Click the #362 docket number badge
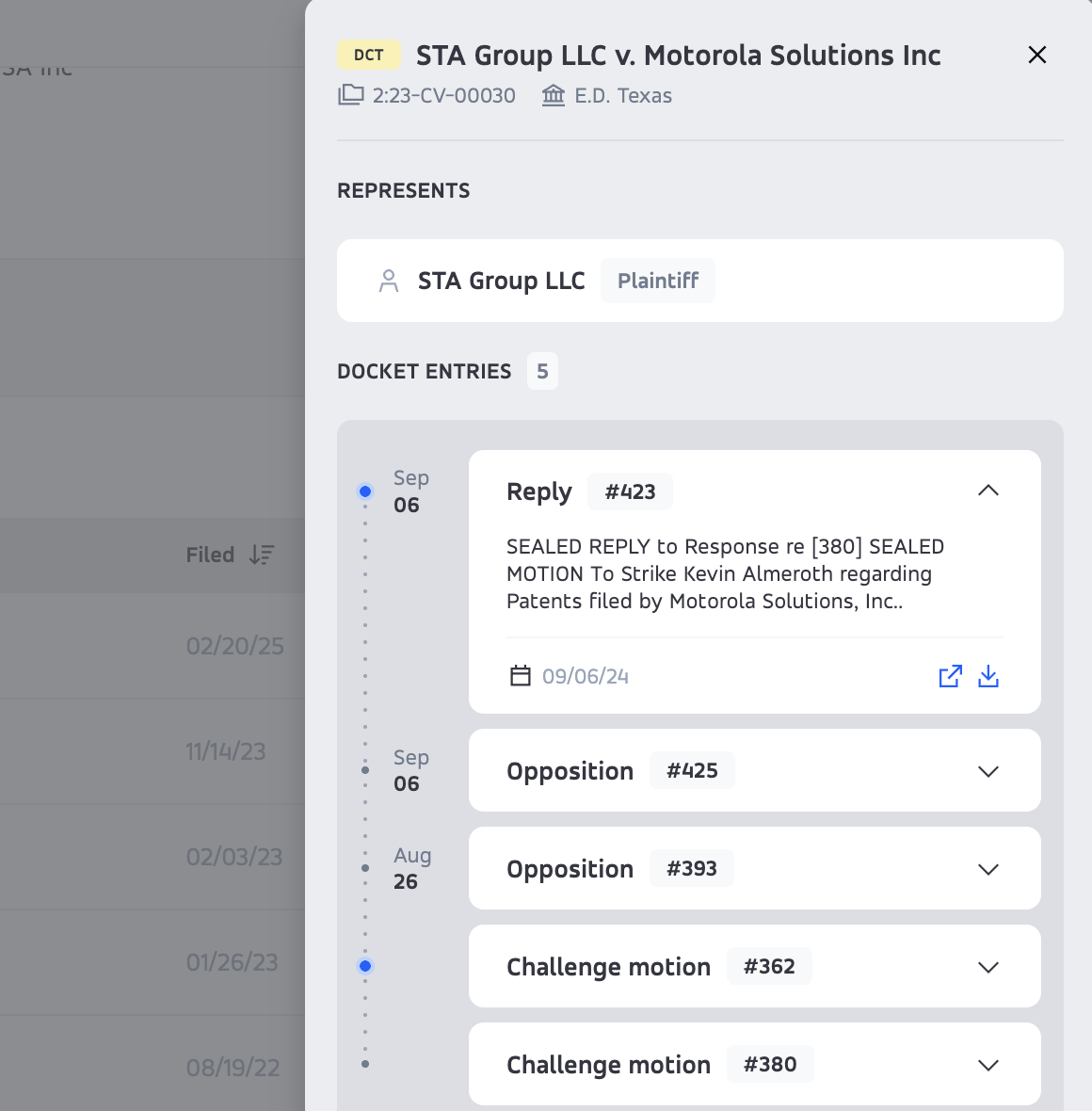The height and width of the screenshot is (1111, 1092). pyautogui.click(x=769, y=966)
